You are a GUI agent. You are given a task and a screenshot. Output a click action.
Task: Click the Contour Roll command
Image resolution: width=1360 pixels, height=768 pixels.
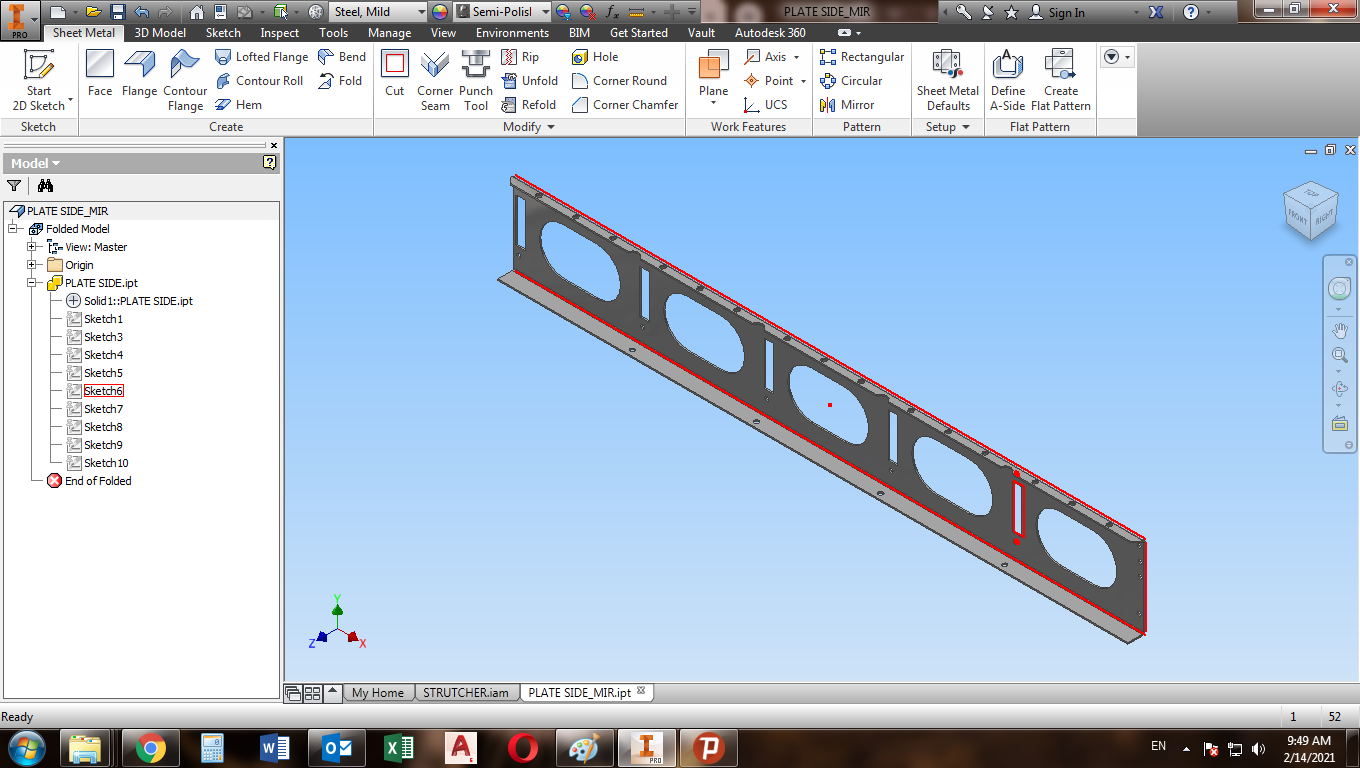tap(259, 81)
